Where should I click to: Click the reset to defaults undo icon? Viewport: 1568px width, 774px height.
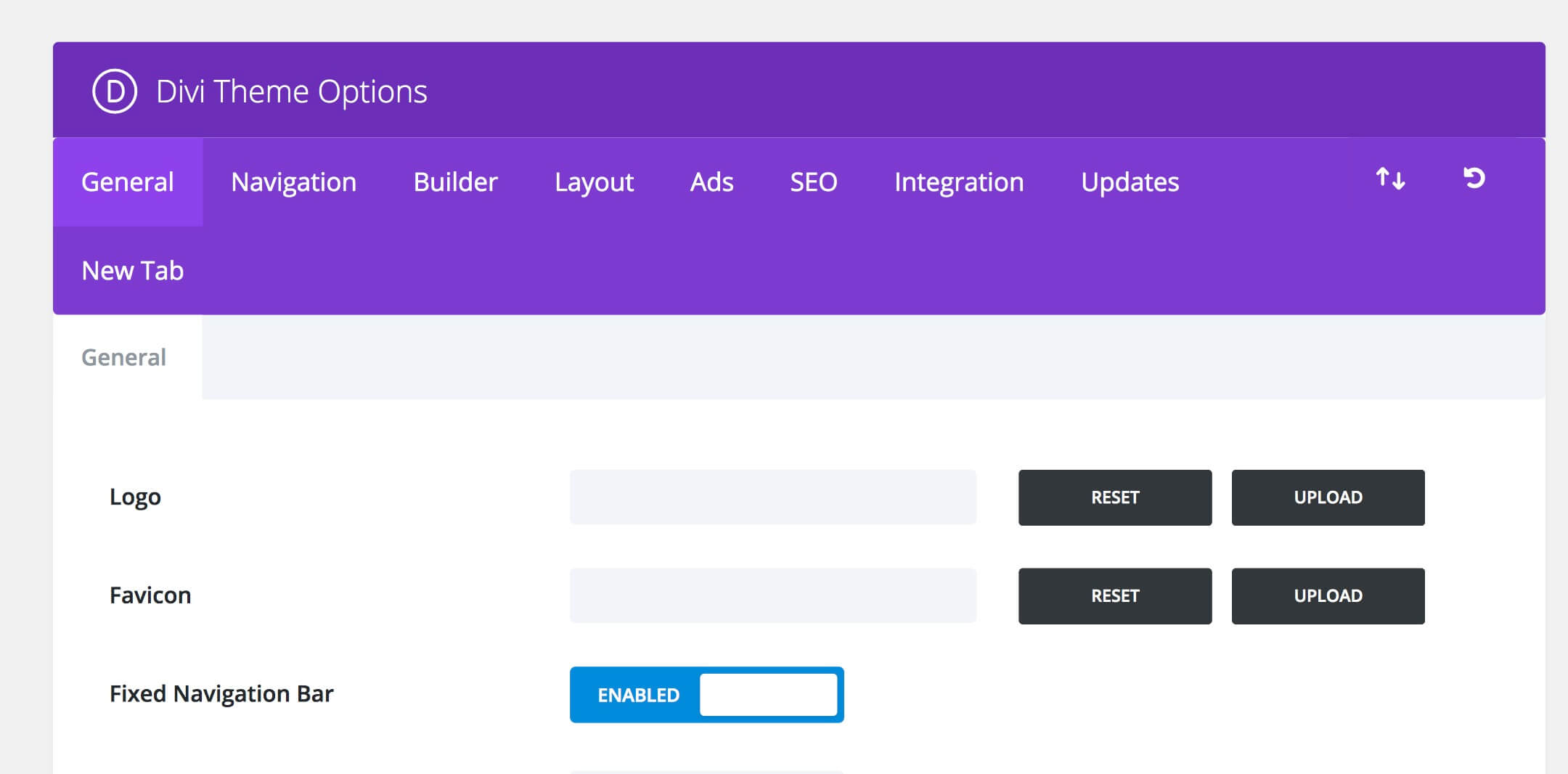click(x=1474, y=178)
